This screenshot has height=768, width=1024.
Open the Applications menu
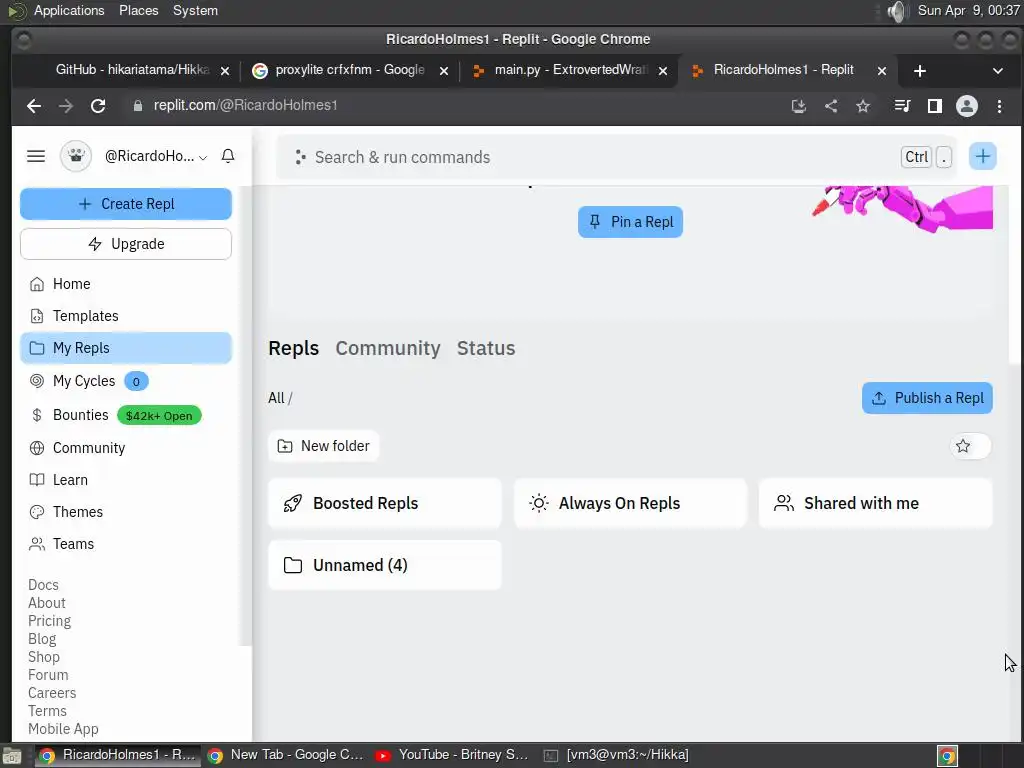point(69,10)
